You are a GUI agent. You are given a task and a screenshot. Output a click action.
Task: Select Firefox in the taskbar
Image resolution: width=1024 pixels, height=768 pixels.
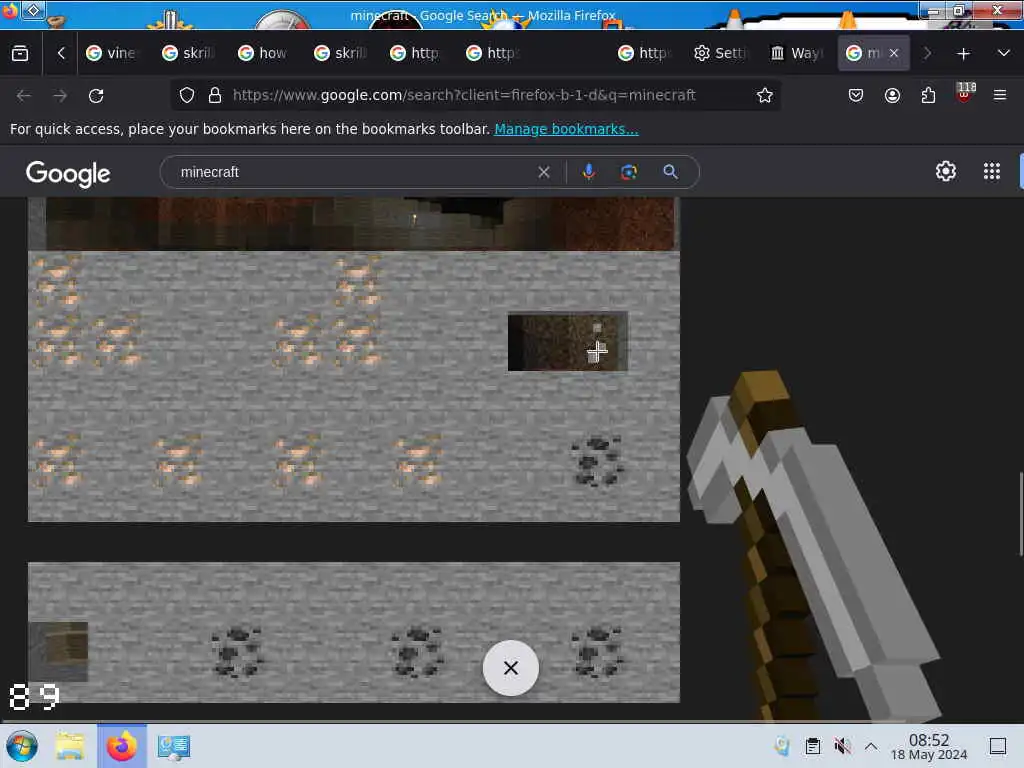click(122, 746)
